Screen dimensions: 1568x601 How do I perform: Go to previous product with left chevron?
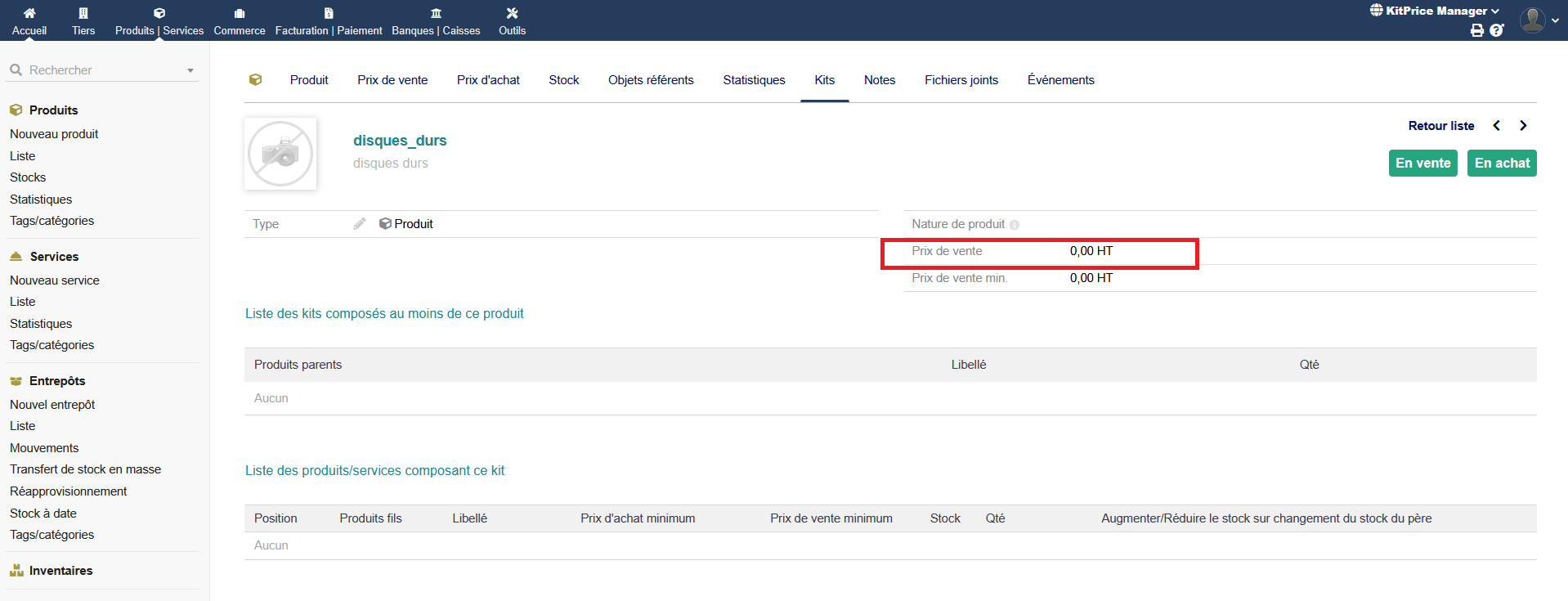click(1496, 126)
